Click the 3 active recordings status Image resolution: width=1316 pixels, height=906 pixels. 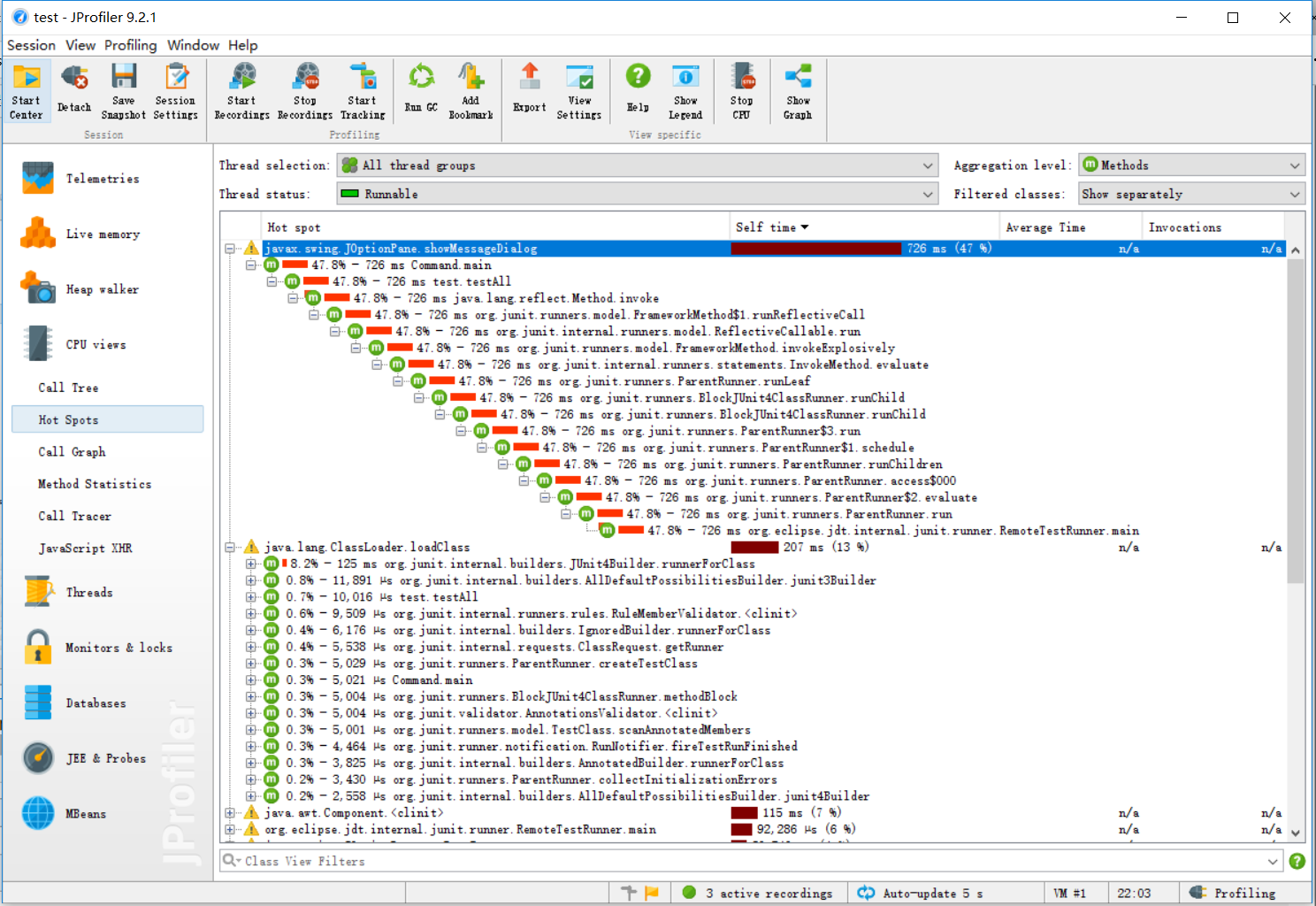coord(760,893)
